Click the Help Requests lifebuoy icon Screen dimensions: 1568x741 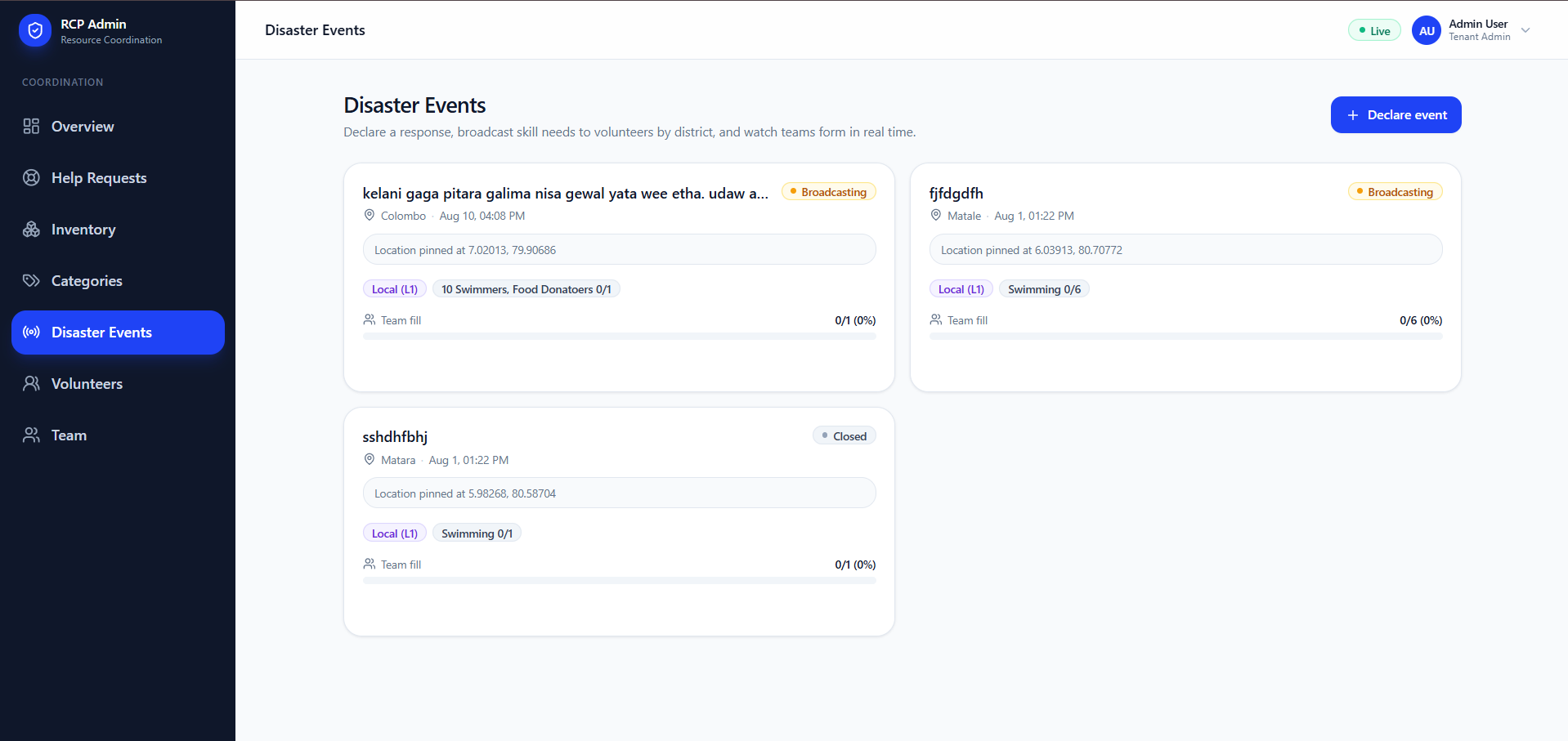pyautogui.click(x=31, y=177)
